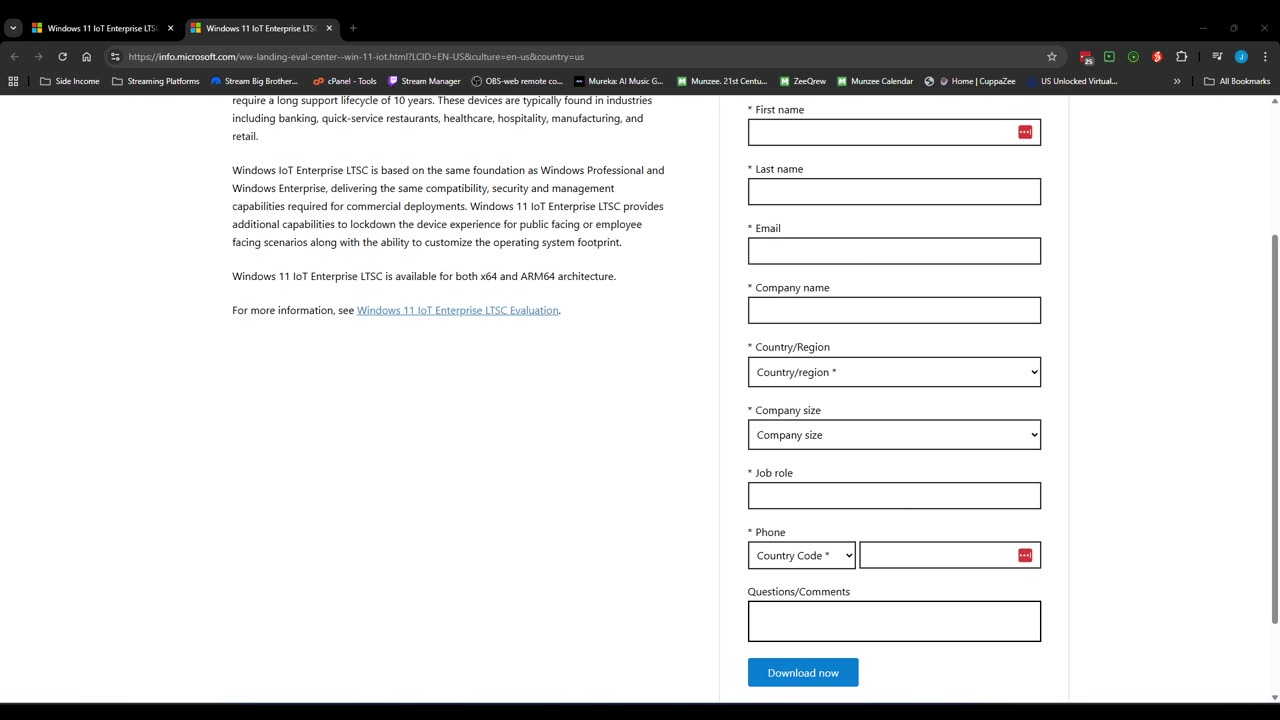This screenshot has width=1280, height=720.
Task: Open the Country/region dropdown
Action: tap(894, 372)
